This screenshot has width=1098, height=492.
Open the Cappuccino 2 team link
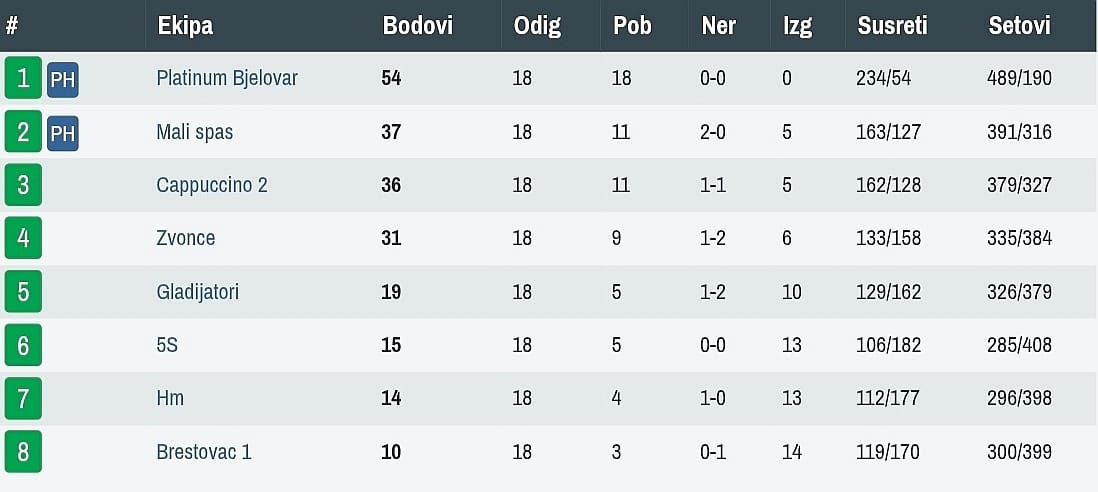(x=212, y=185)
